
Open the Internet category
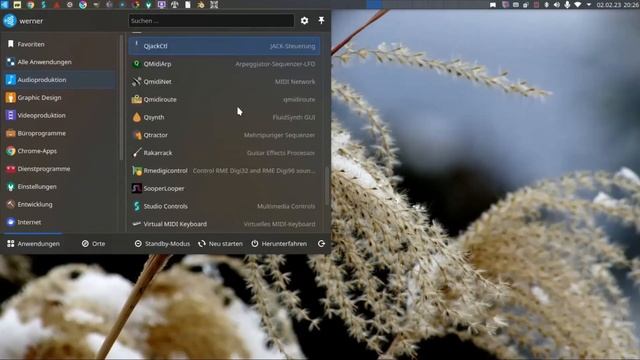60,222
